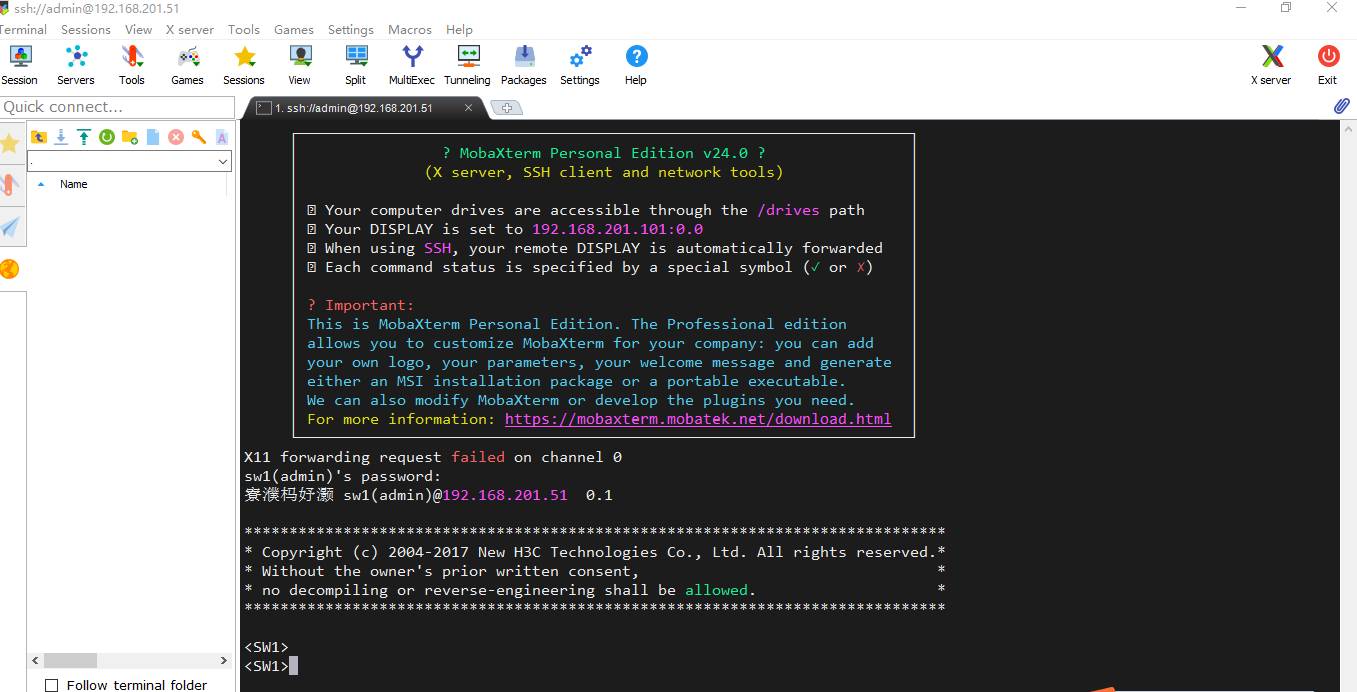The width and height of the screenshot is (1357, 692).
Task: Open the Sessions star icon in toolbar
Action: tap(244, 65)
